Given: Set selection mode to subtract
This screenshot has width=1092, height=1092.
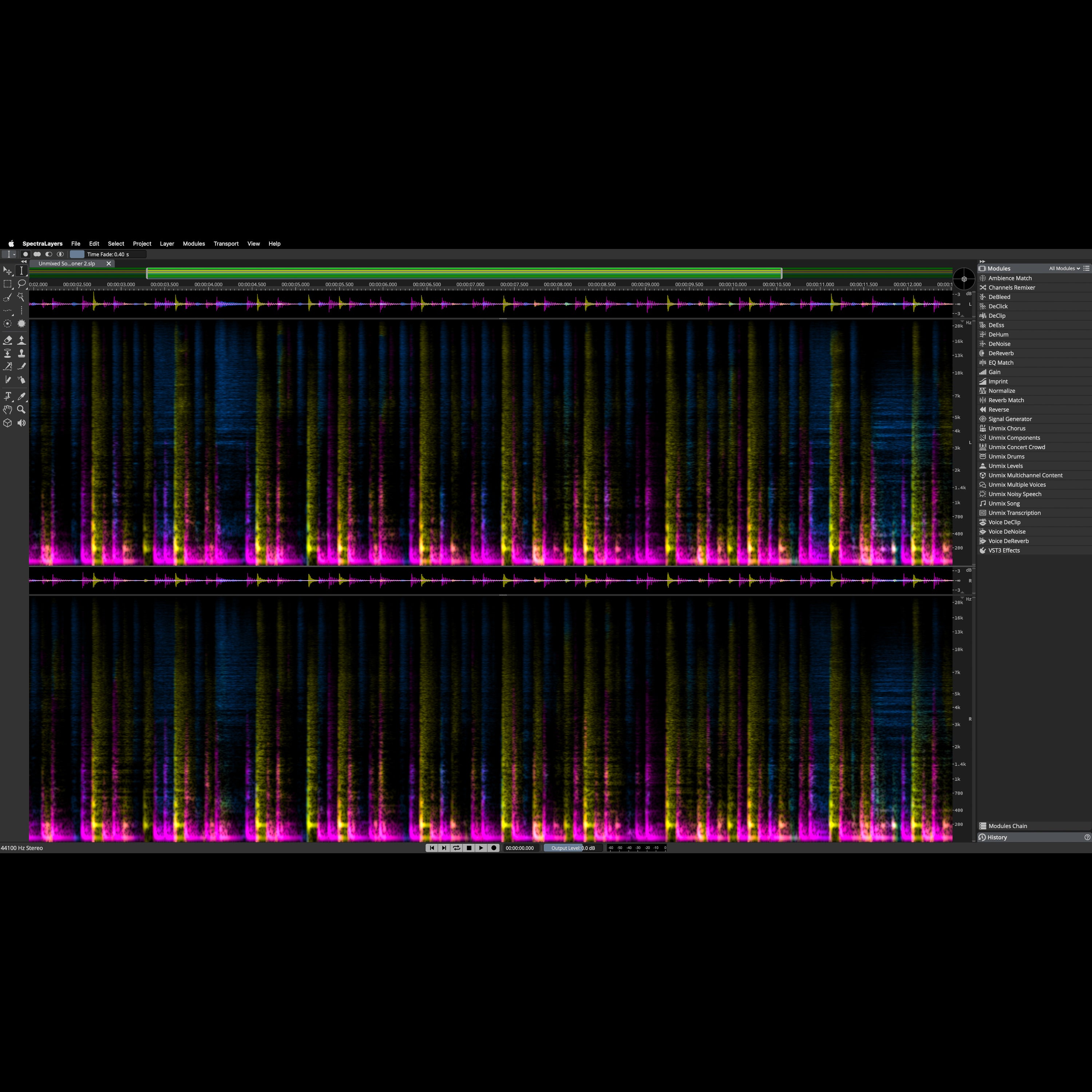Looking at the screenshot, I should [49, 254].
